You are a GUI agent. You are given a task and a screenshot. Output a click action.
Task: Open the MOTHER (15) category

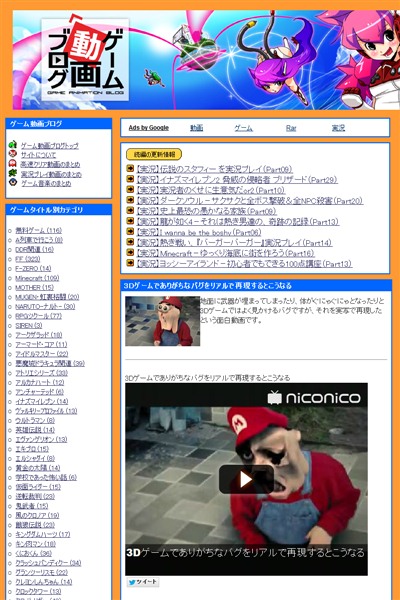pyautogui.click(x=34, y=287)
